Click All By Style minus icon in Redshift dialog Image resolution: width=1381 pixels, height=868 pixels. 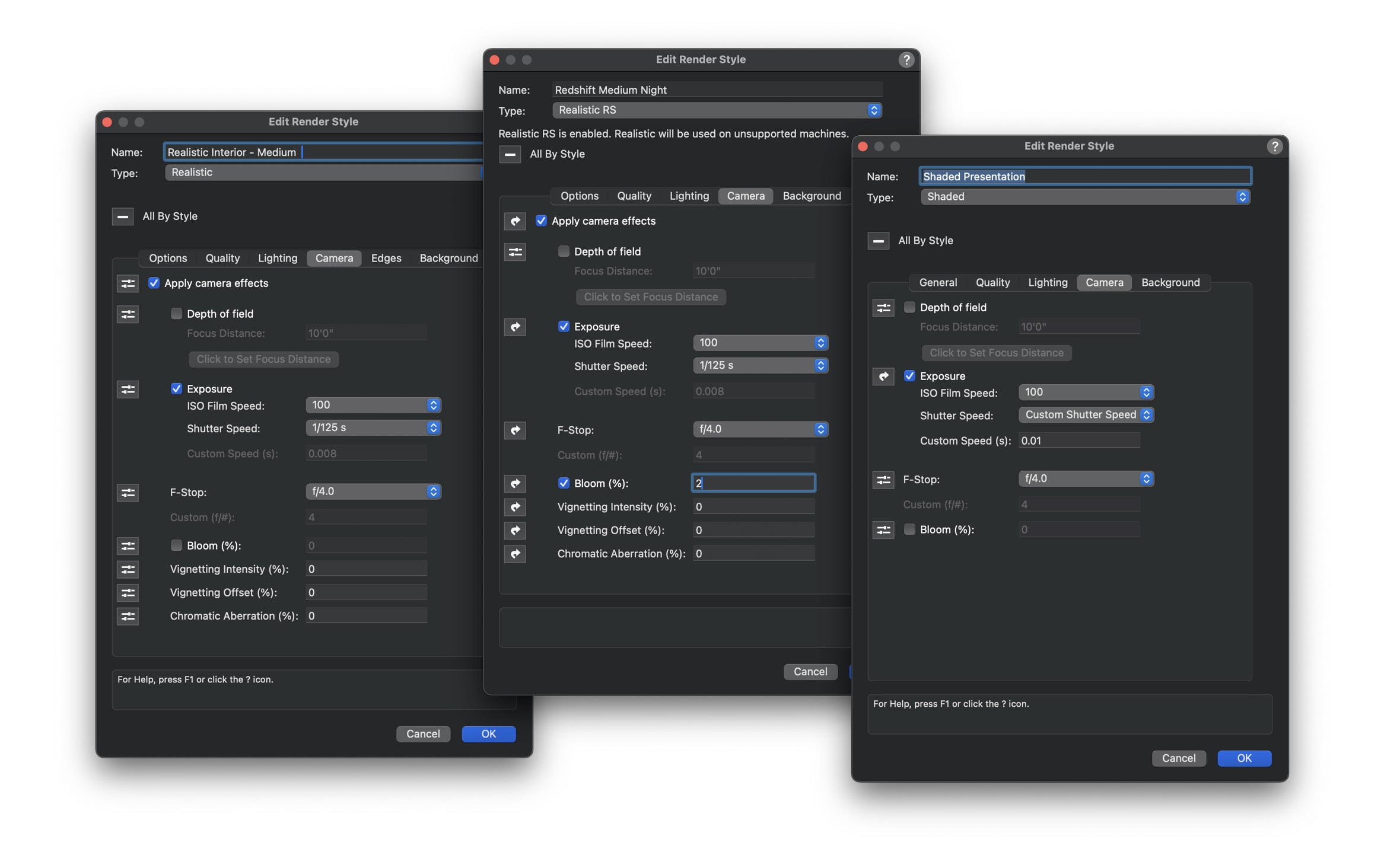pyautogui.click(x=510, y=154)
